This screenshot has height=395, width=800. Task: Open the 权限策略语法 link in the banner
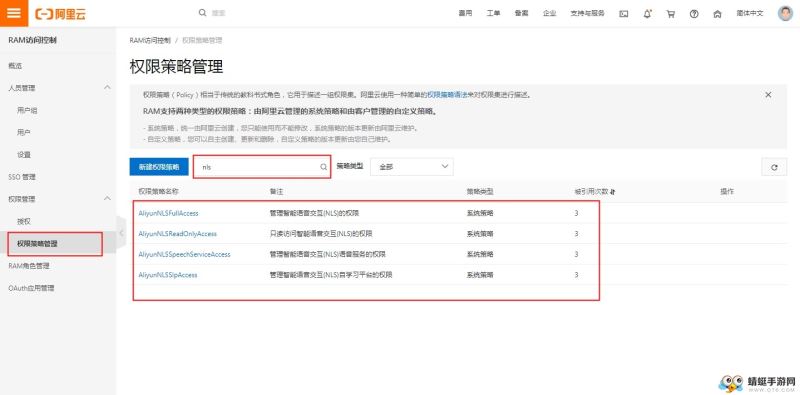pyautogui.click(x=447, y=95)
